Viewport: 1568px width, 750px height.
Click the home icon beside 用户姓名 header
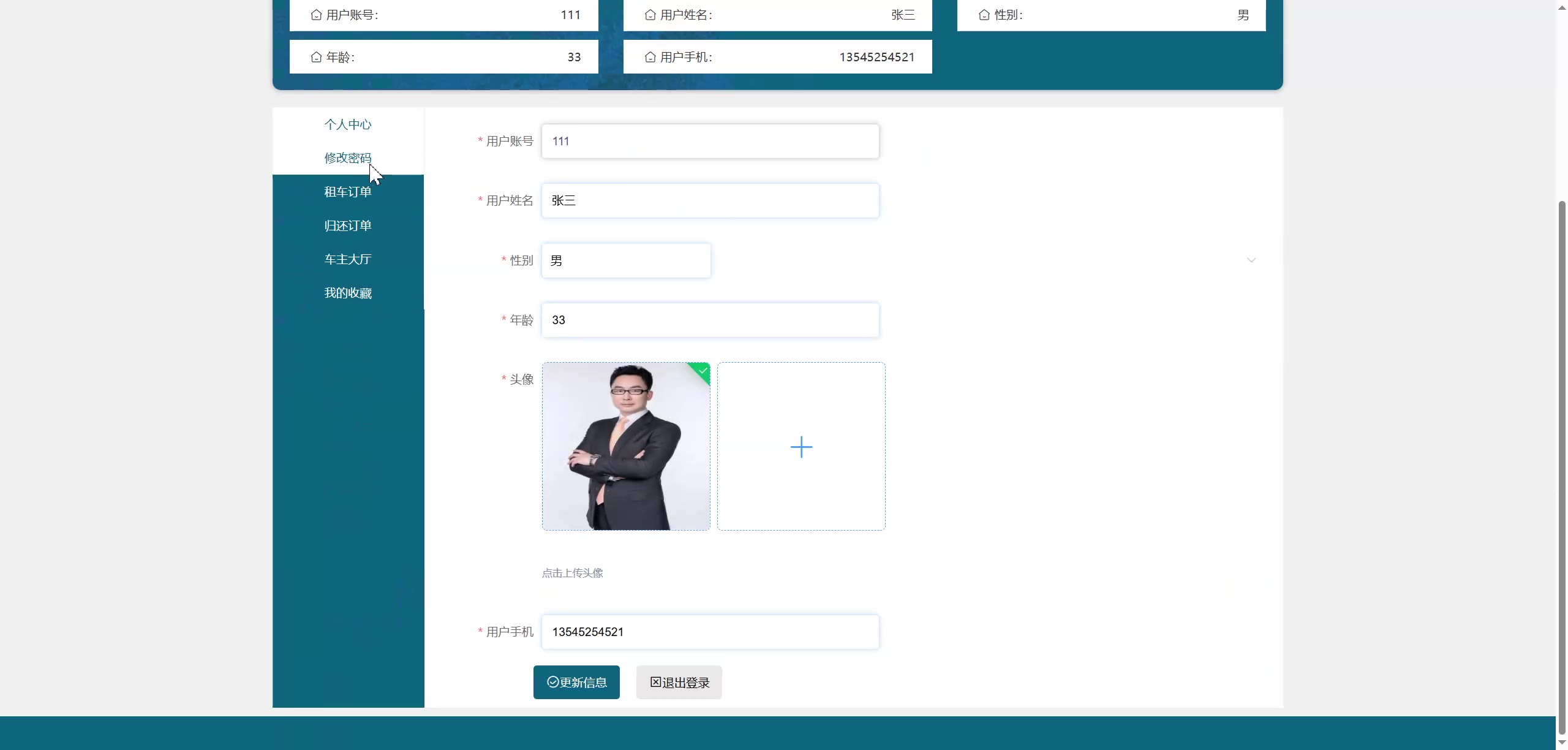(x=650, y=15)
